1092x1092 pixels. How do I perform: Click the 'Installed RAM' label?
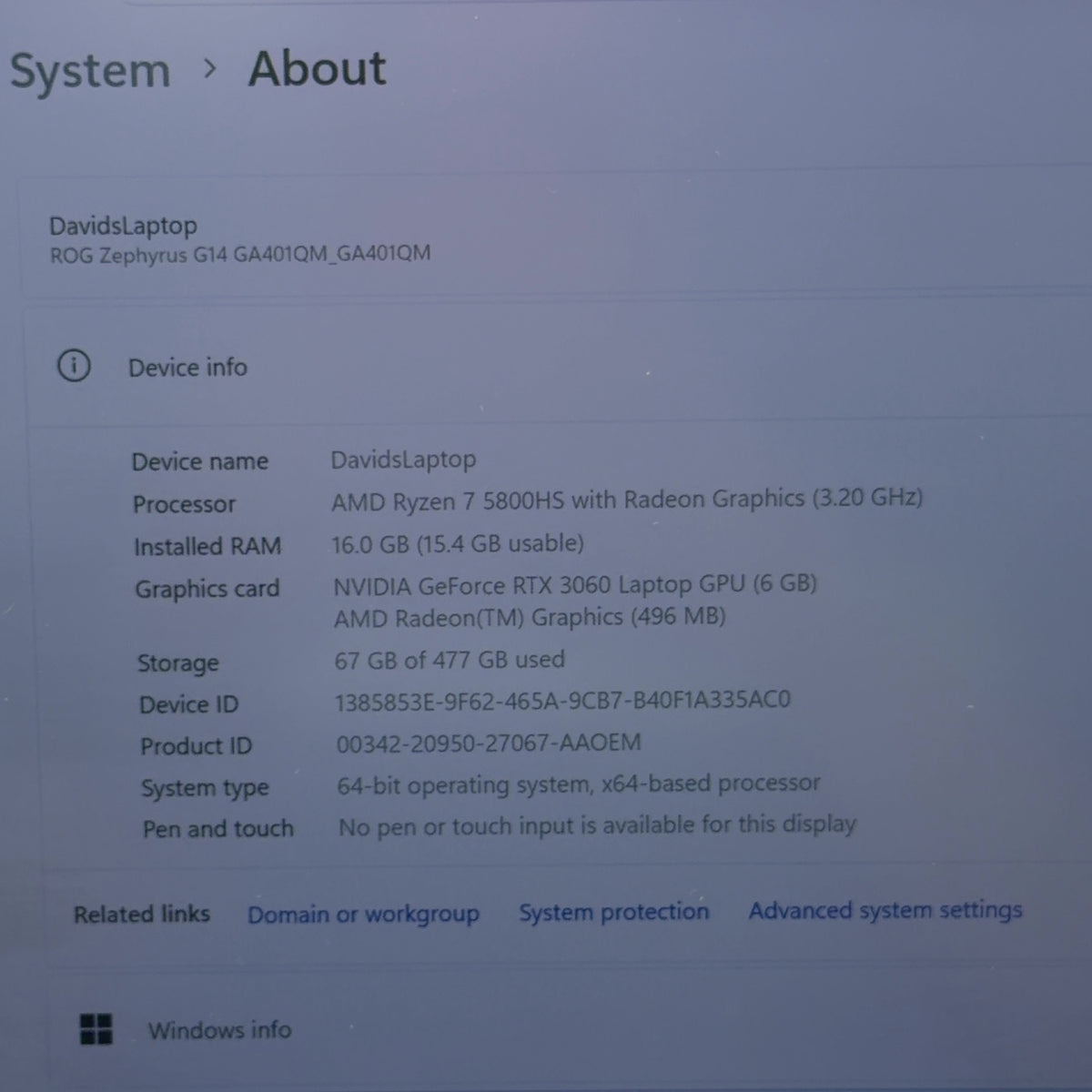(207, 546)
